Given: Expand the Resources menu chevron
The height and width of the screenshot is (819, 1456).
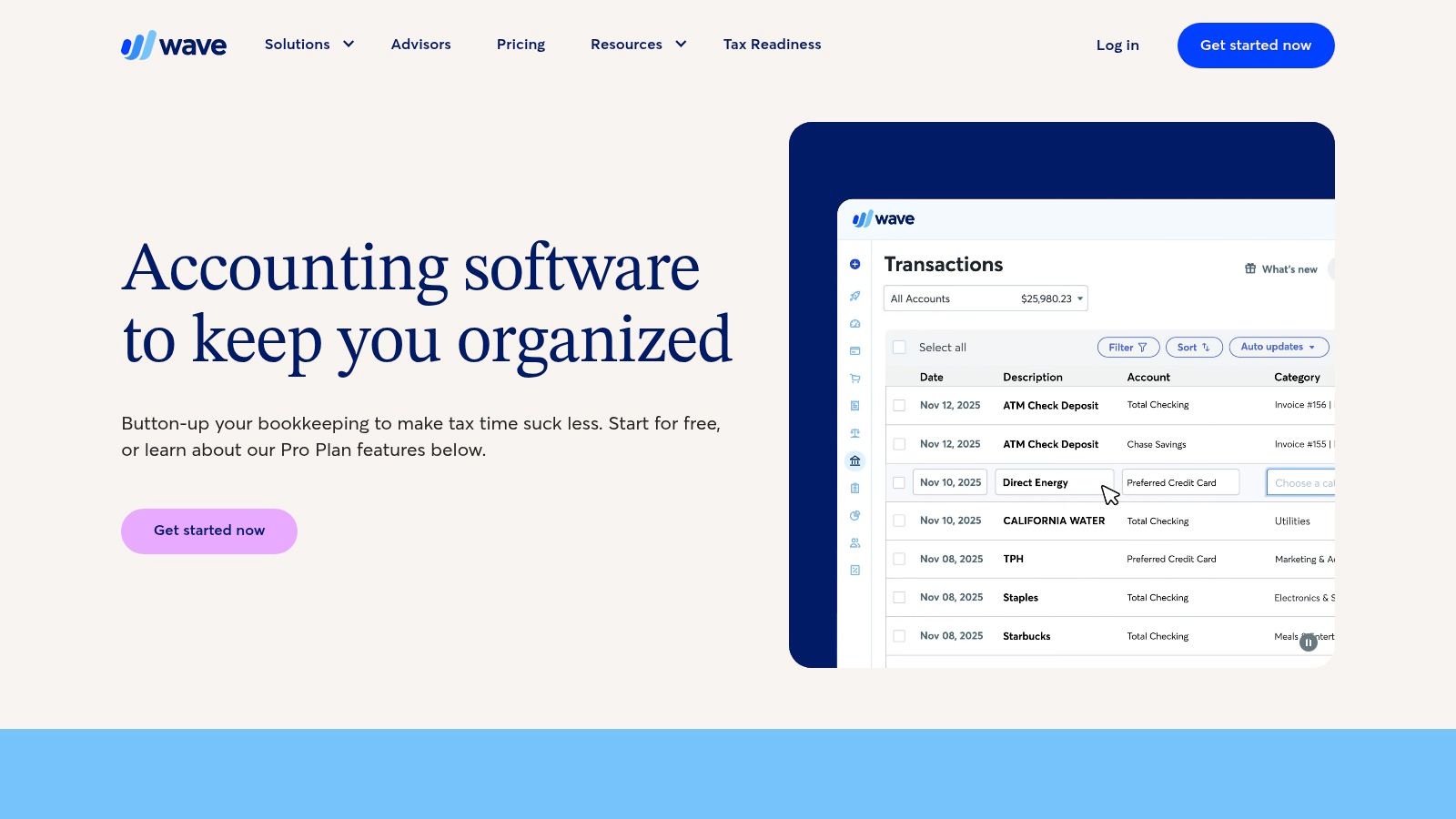Looking at the screenshot, I should click(681, 44).
